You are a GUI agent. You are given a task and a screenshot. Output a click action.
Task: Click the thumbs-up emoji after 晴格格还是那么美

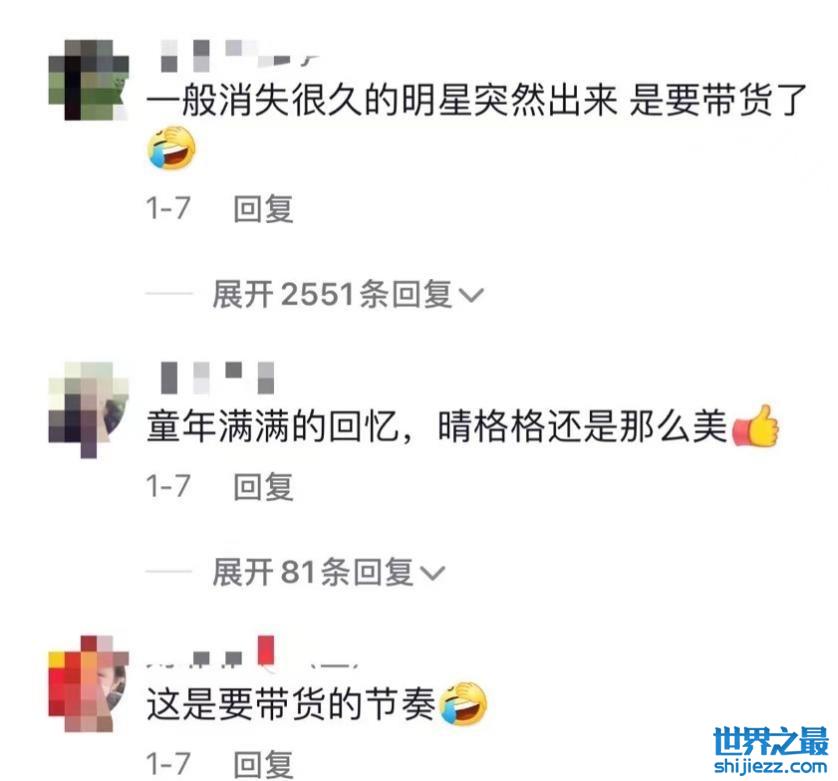pos(756,426)
